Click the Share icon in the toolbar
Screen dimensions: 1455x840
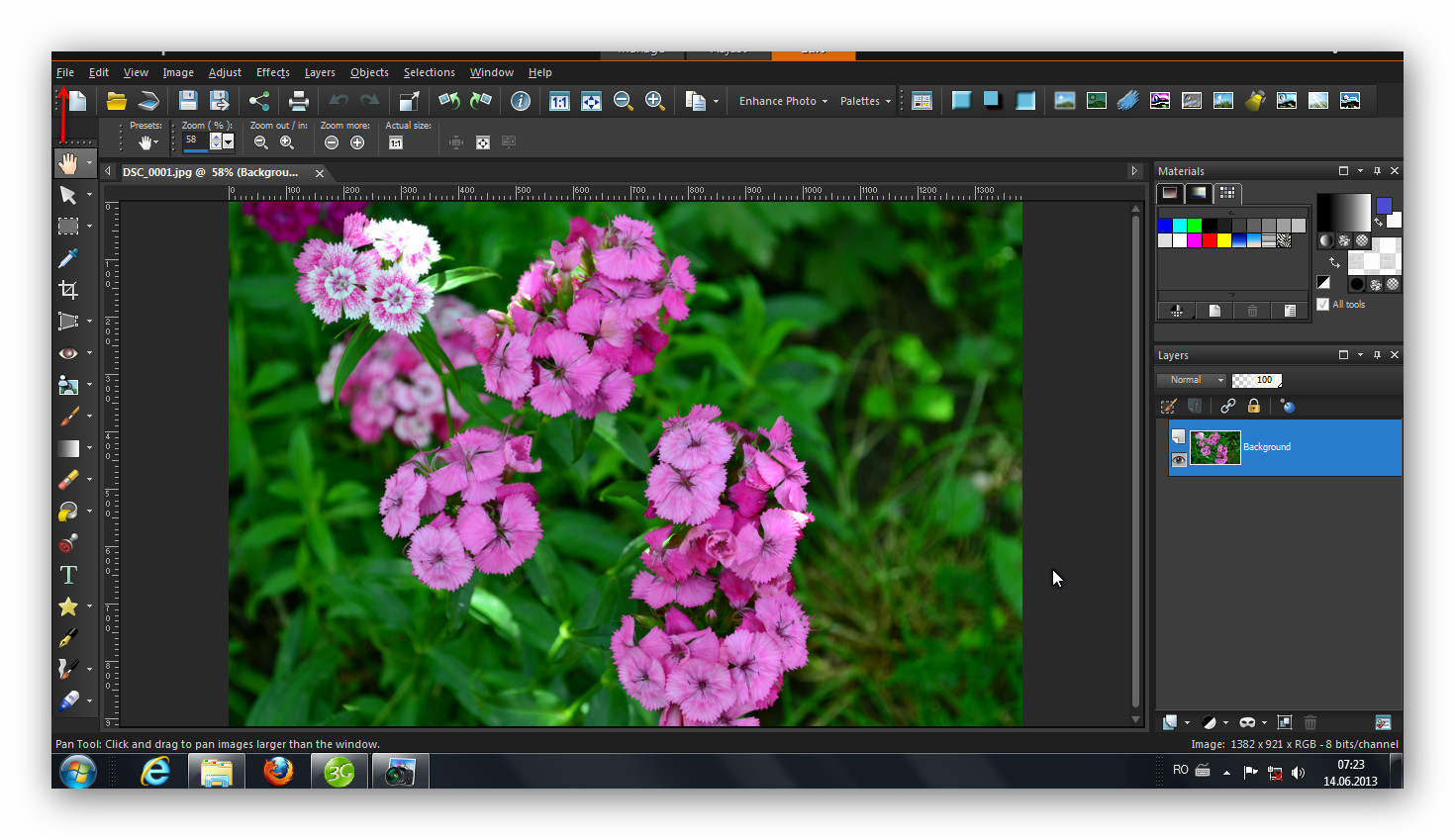(259, 101)
